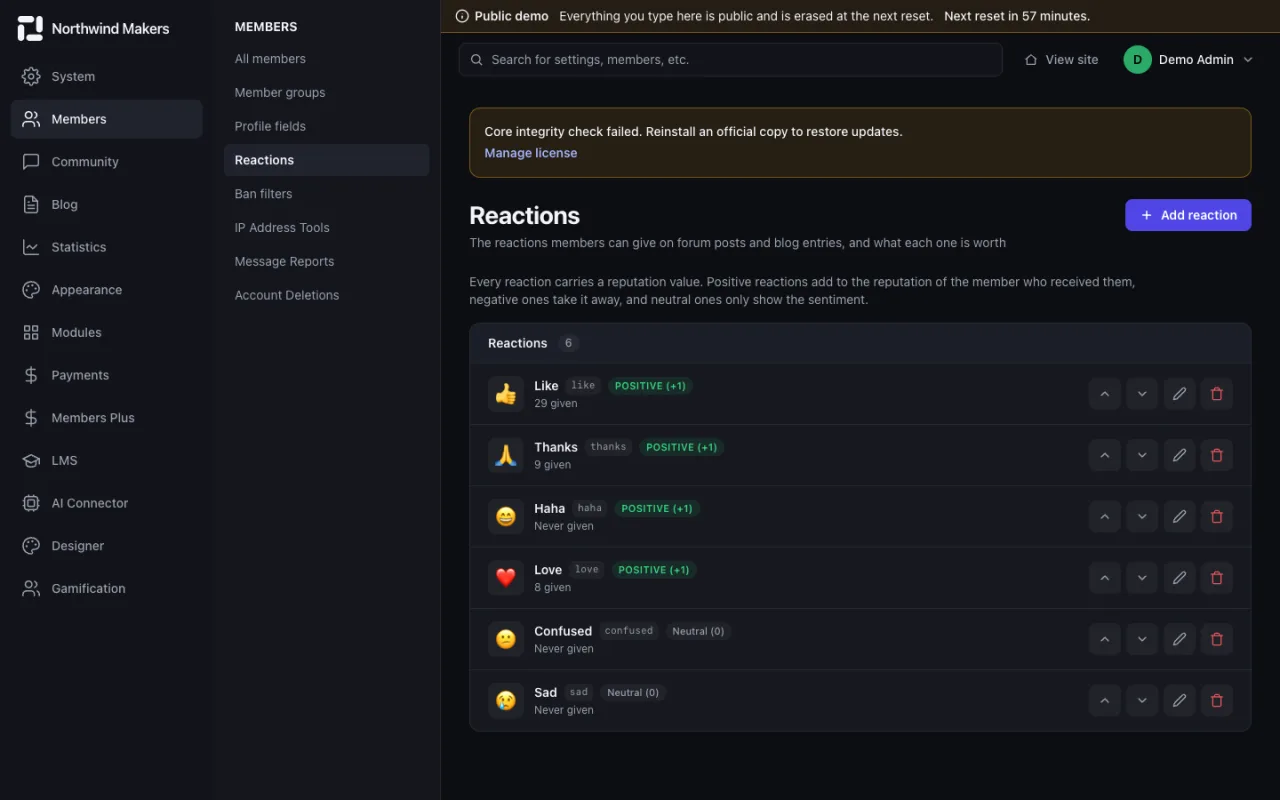Open the Gamification section
This screenshot has width=1280, height=800.
point(107,589)
